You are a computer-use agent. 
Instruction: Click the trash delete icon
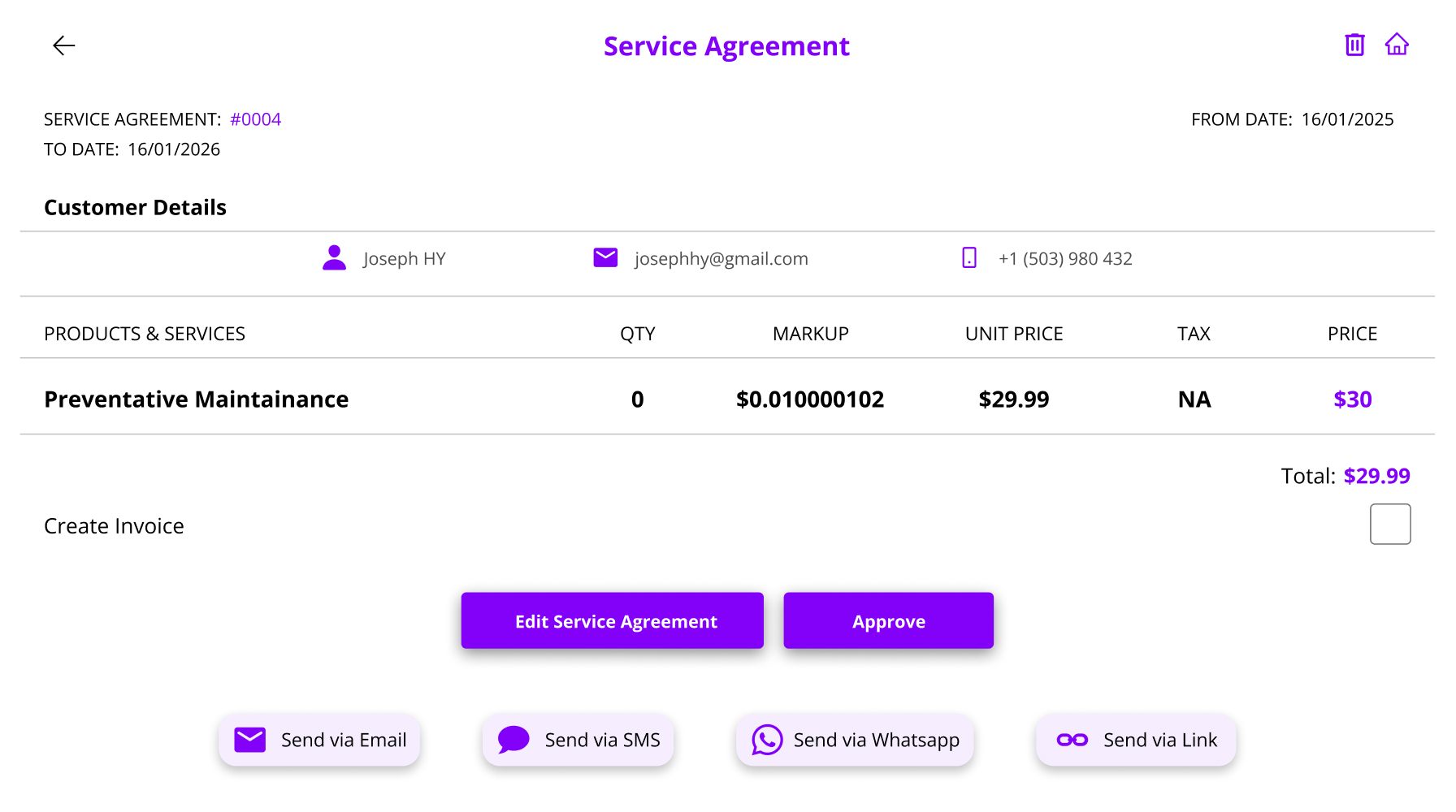coord(1354,45)
